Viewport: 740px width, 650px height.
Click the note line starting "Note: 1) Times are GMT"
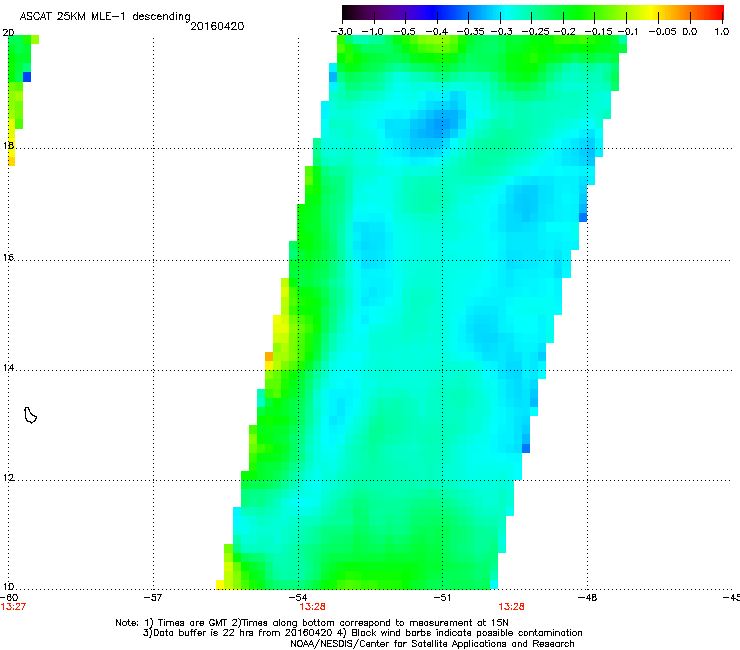click(312, 623)
